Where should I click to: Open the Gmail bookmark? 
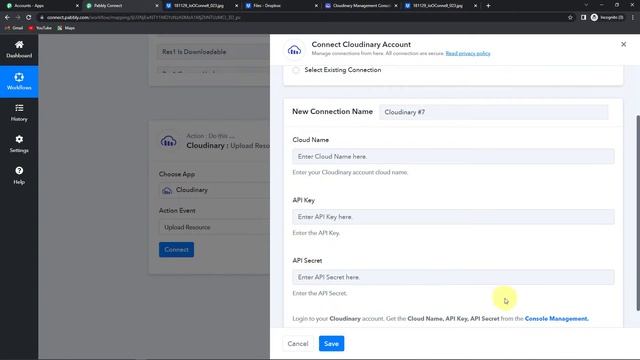coord(14,28)
